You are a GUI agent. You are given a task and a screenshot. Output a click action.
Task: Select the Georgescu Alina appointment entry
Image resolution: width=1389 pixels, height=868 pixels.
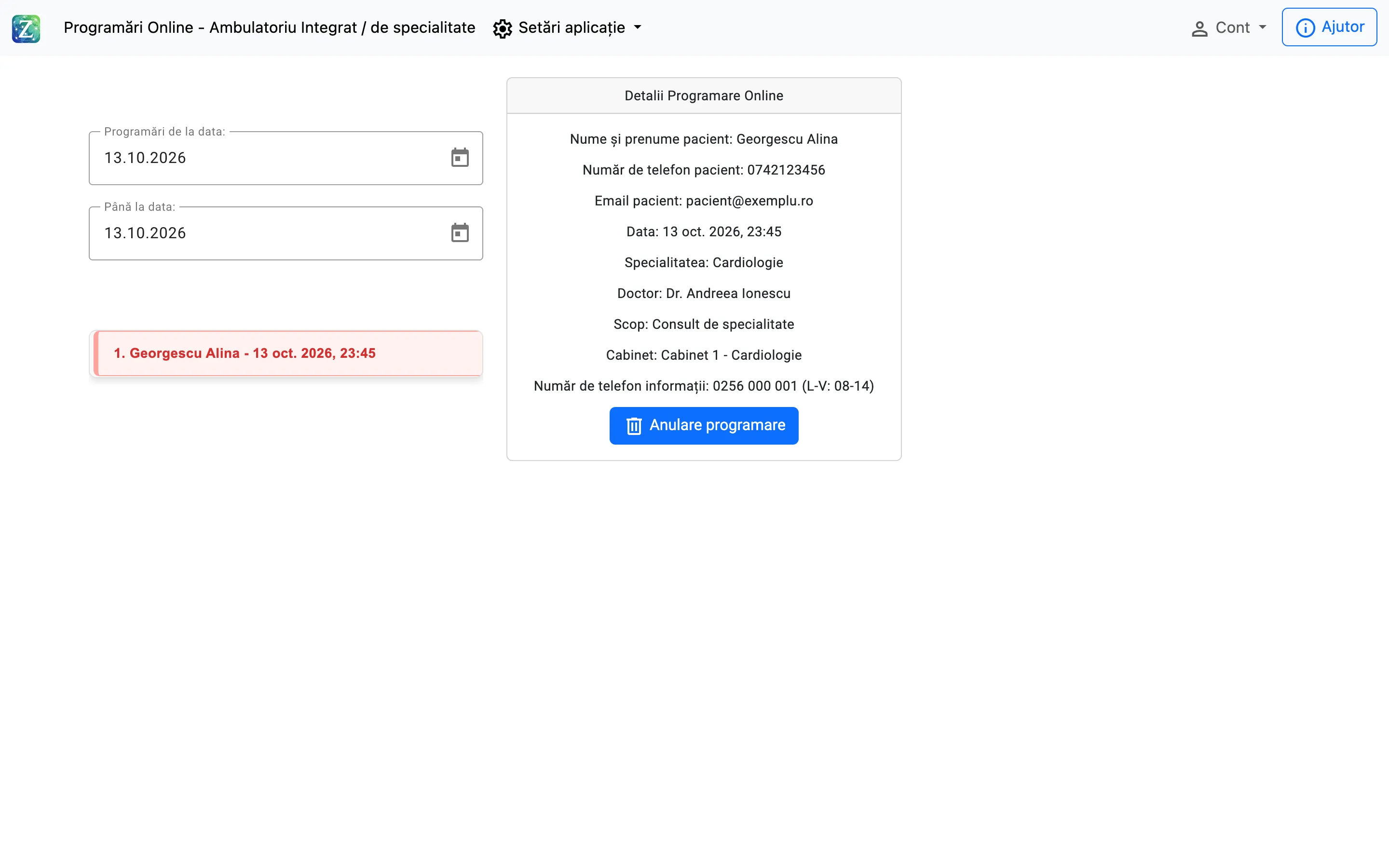pyautogui.click(x=286, y=353)
